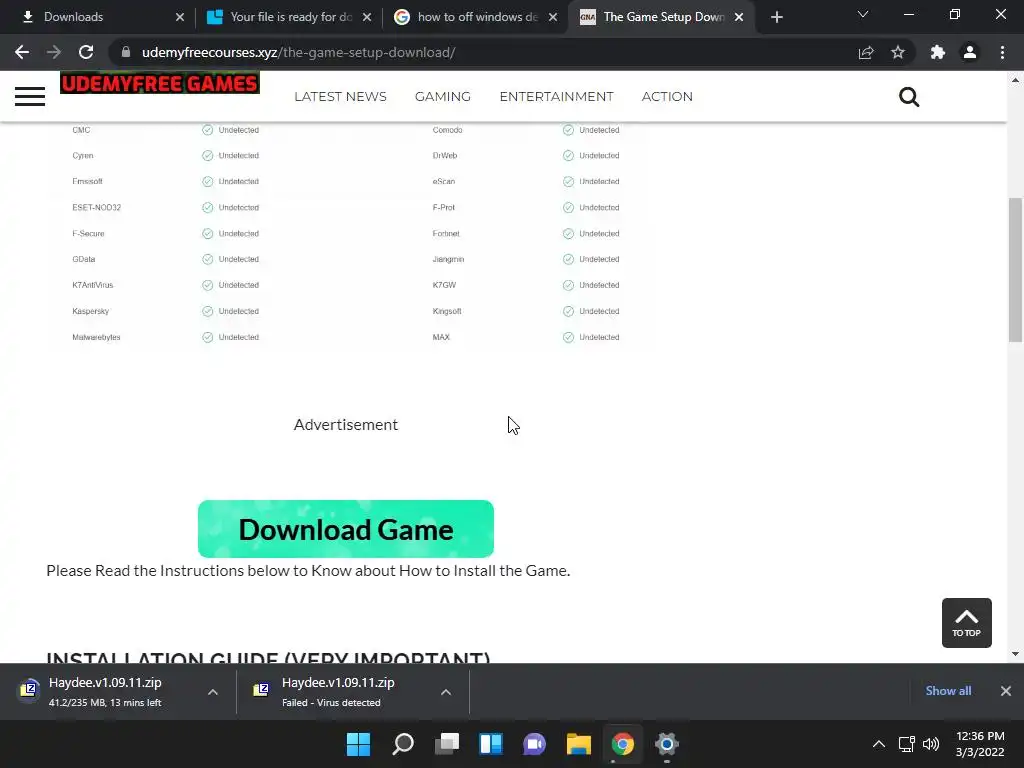The width and height of the screenshot is (1024, 768).
Task: Open the Chrome profile avatar
Action: [x=970, y=52]
